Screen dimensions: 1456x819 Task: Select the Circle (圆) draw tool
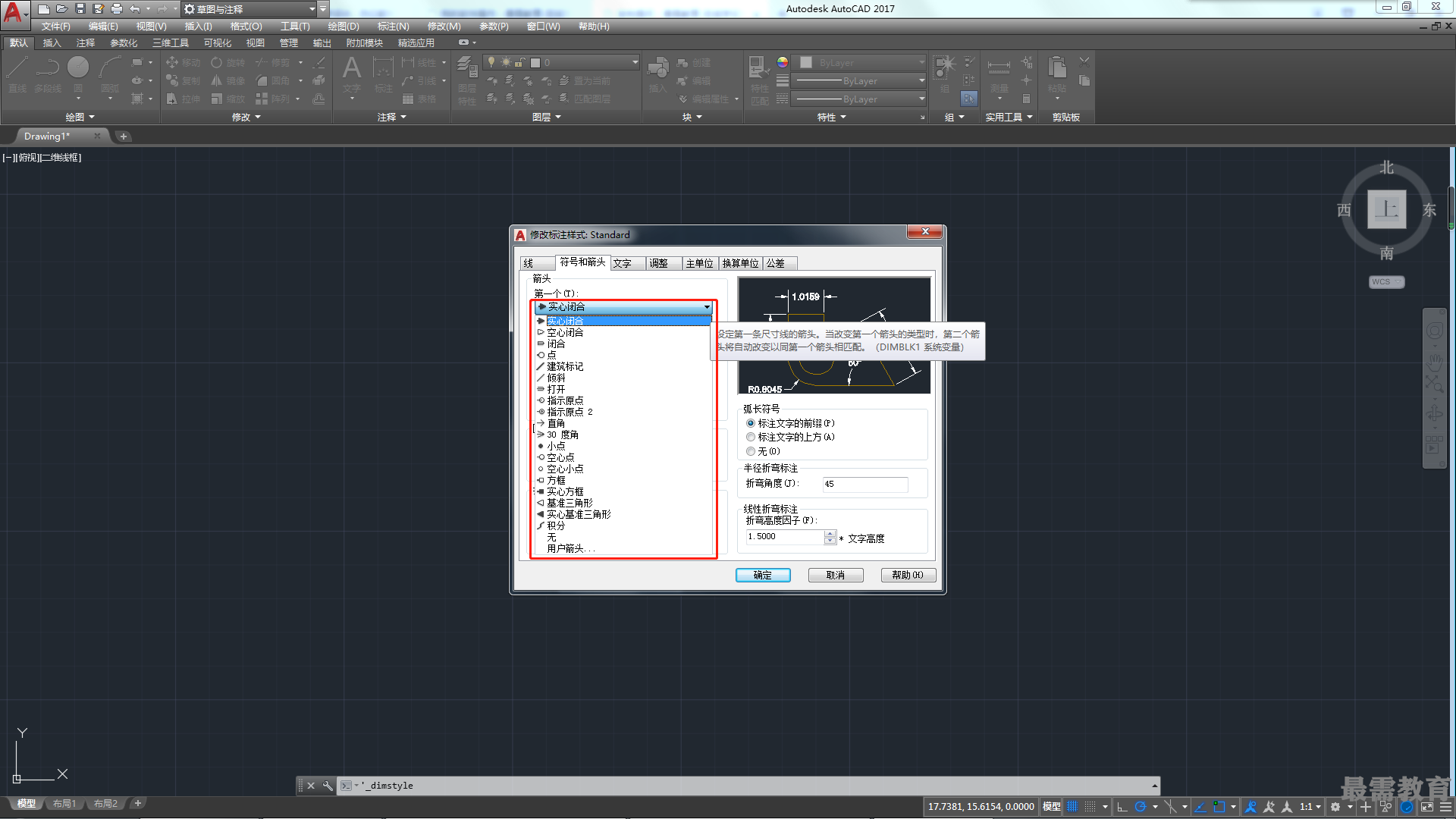point(78,74)
